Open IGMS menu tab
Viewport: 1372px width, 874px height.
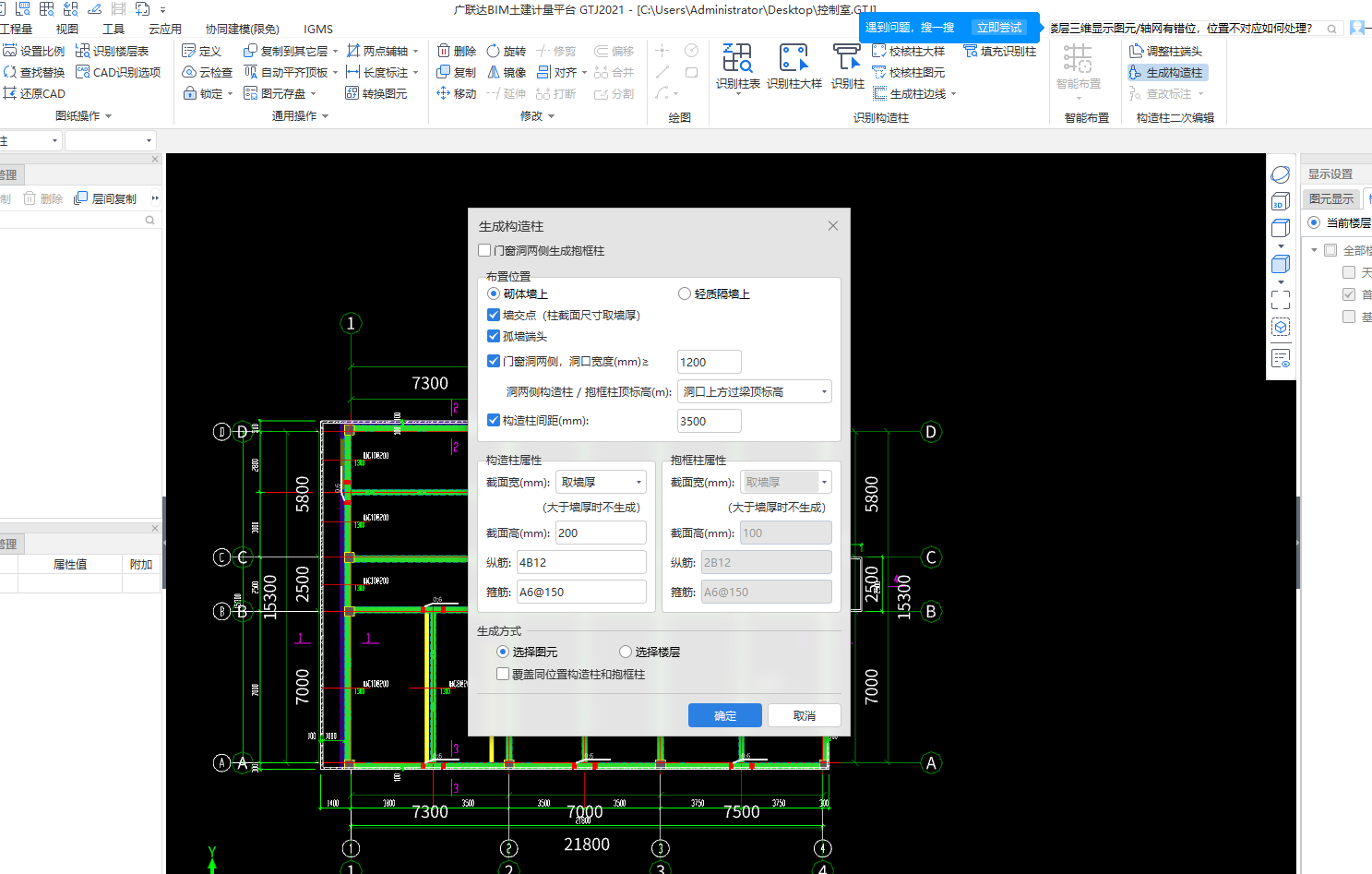pos(318,29)
